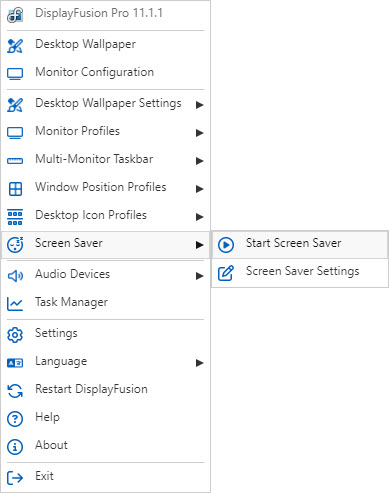Click the Multi-Monitor Taskbar ruler icon

tap(15, 161)
